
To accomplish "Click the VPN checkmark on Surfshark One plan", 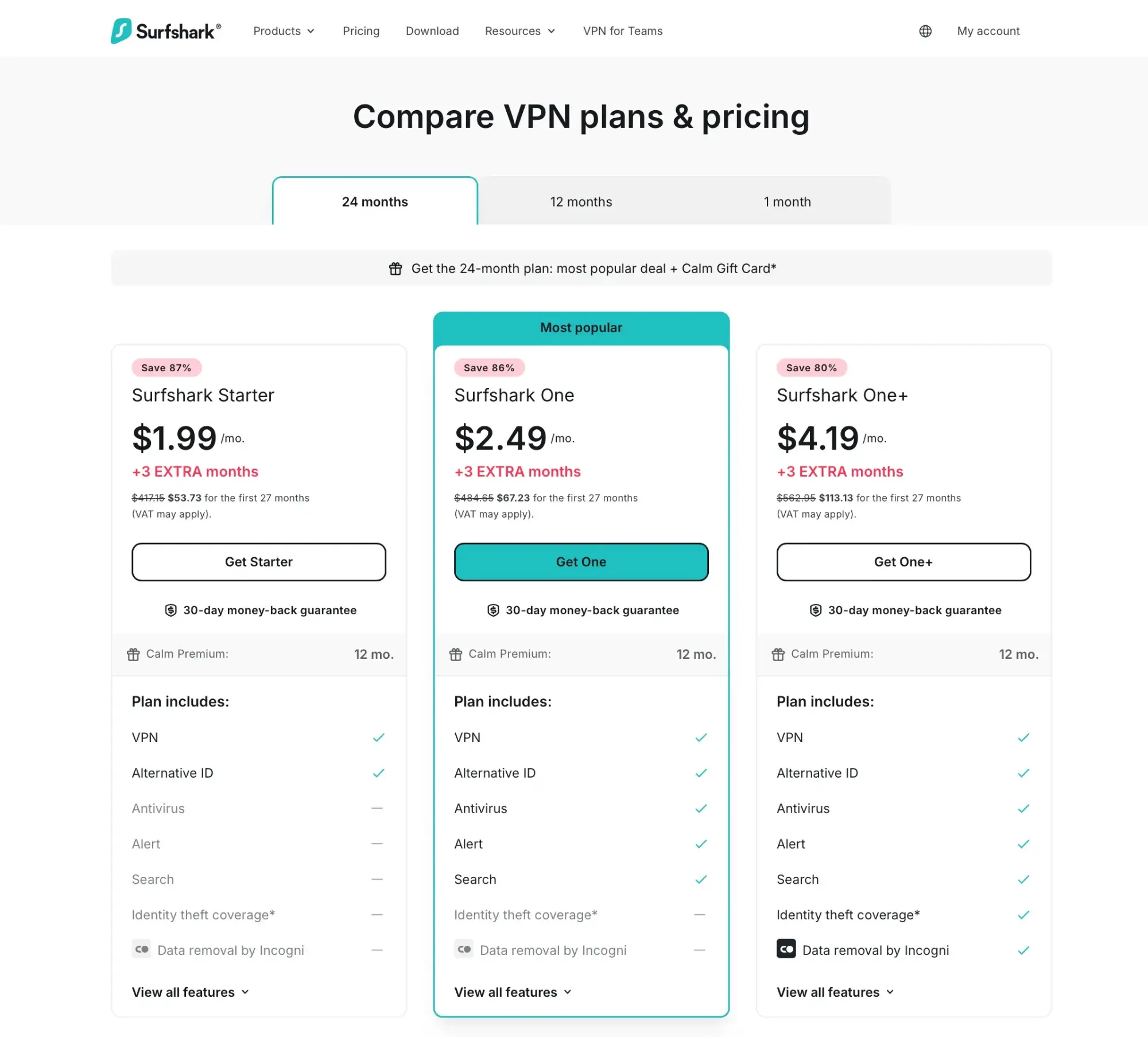I will point(701,737).
